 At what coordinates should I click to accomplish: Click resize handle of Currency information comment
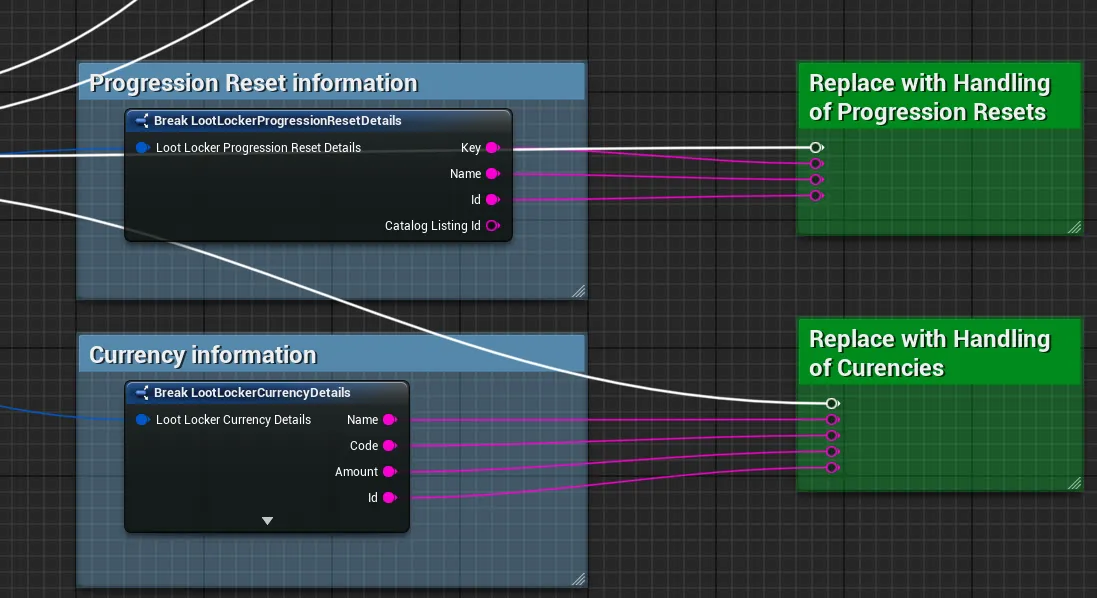tap(579, 579)
